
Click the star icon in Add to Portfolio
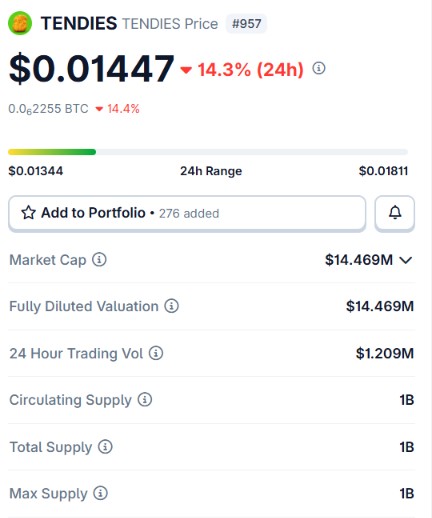pyautogui.click(x=28, y=213)
